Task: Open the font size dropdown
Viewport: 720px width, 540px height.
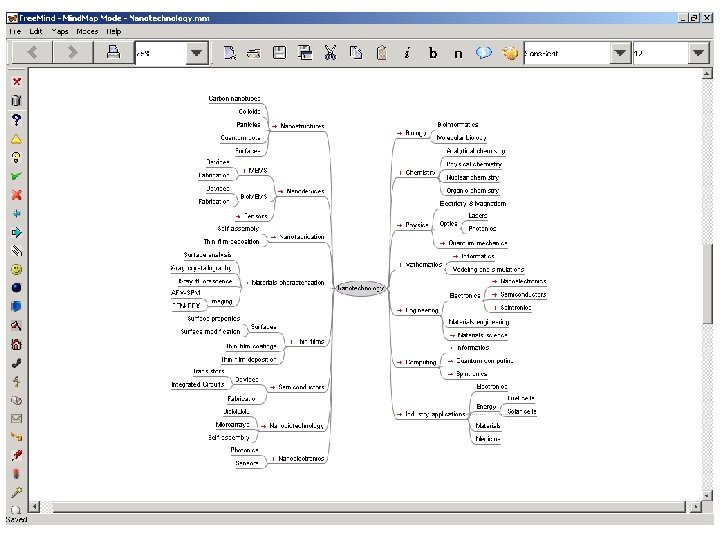Action: pos(698,53)
